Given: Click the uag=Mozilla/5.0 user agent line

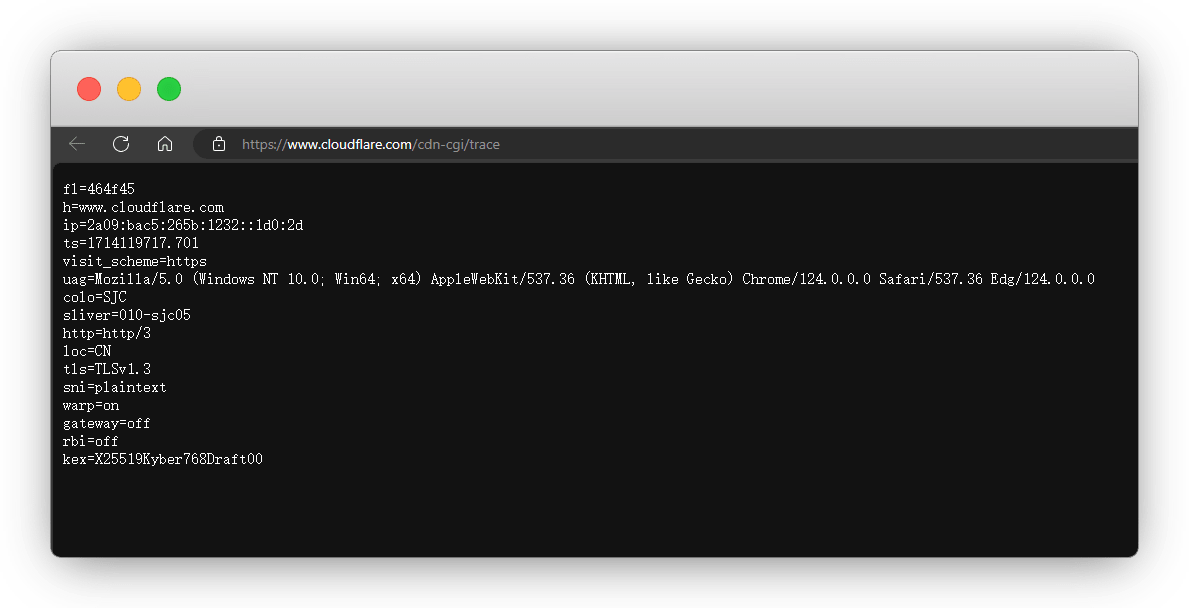Looking at the screenshot, I should pyautogui.click(x=578, y=279).
